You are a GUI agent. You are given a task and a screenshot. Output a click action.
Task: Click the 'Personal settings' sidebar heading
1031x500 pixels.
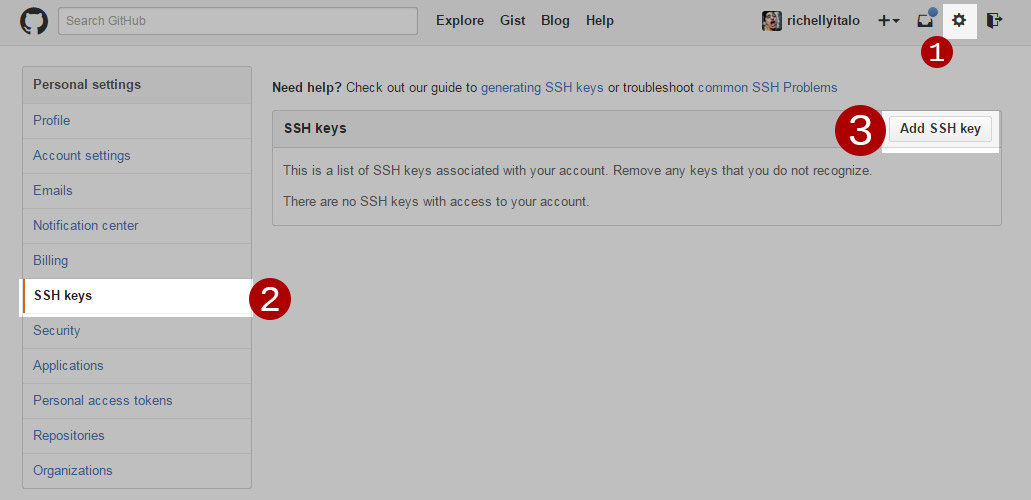pos(87,85)
